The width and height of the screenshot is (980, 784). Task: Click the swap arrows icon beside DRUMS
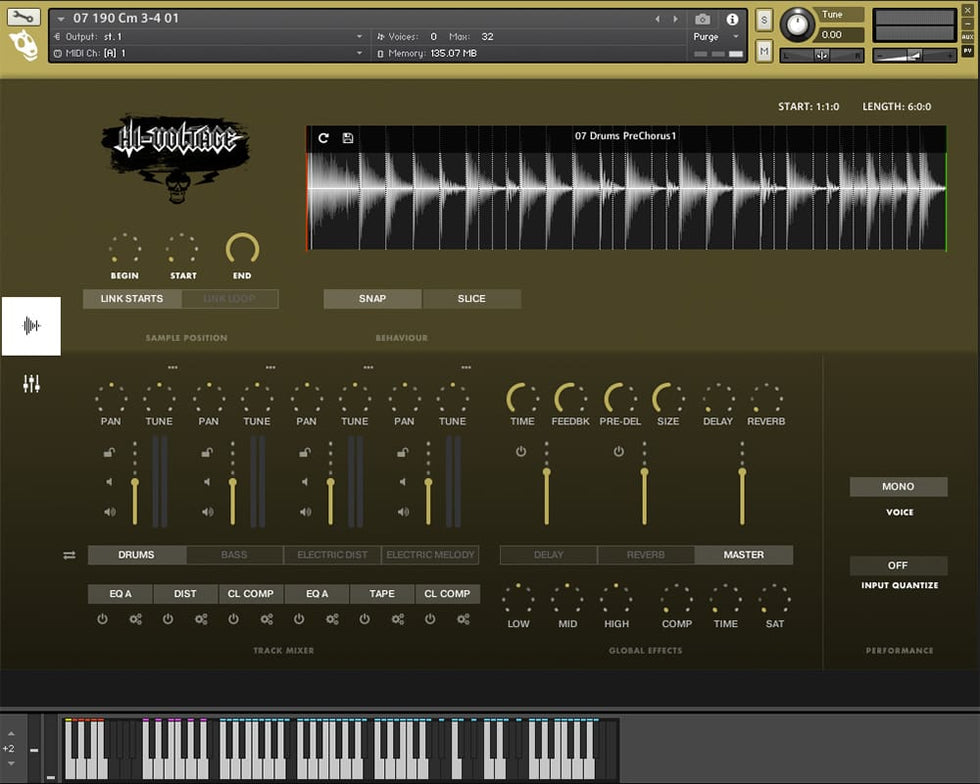point(69,555)
